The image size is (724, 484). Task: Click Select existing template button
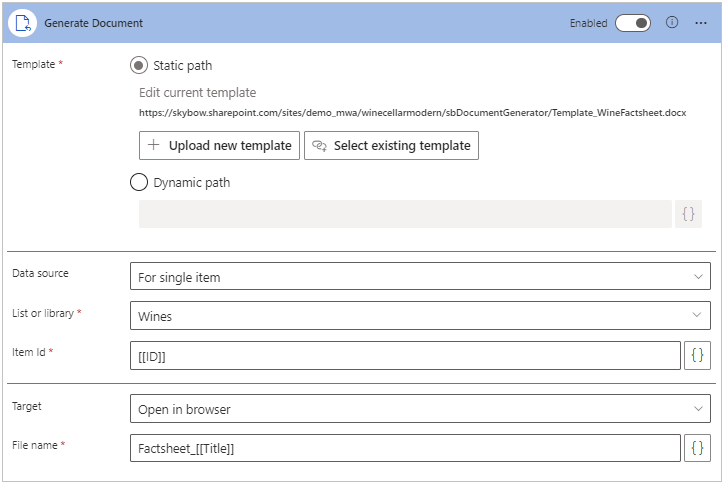pos(391,145)
